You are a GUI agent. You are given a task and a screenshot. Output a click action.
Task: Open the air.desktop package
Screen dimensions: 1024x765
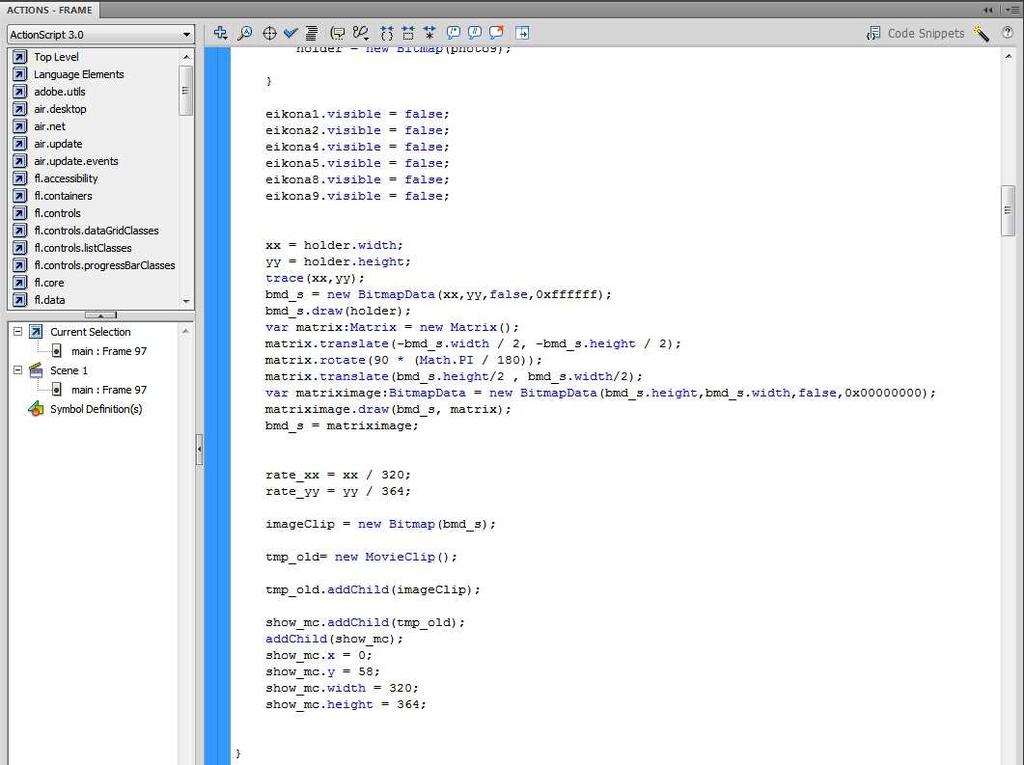(x=60, y=109)
